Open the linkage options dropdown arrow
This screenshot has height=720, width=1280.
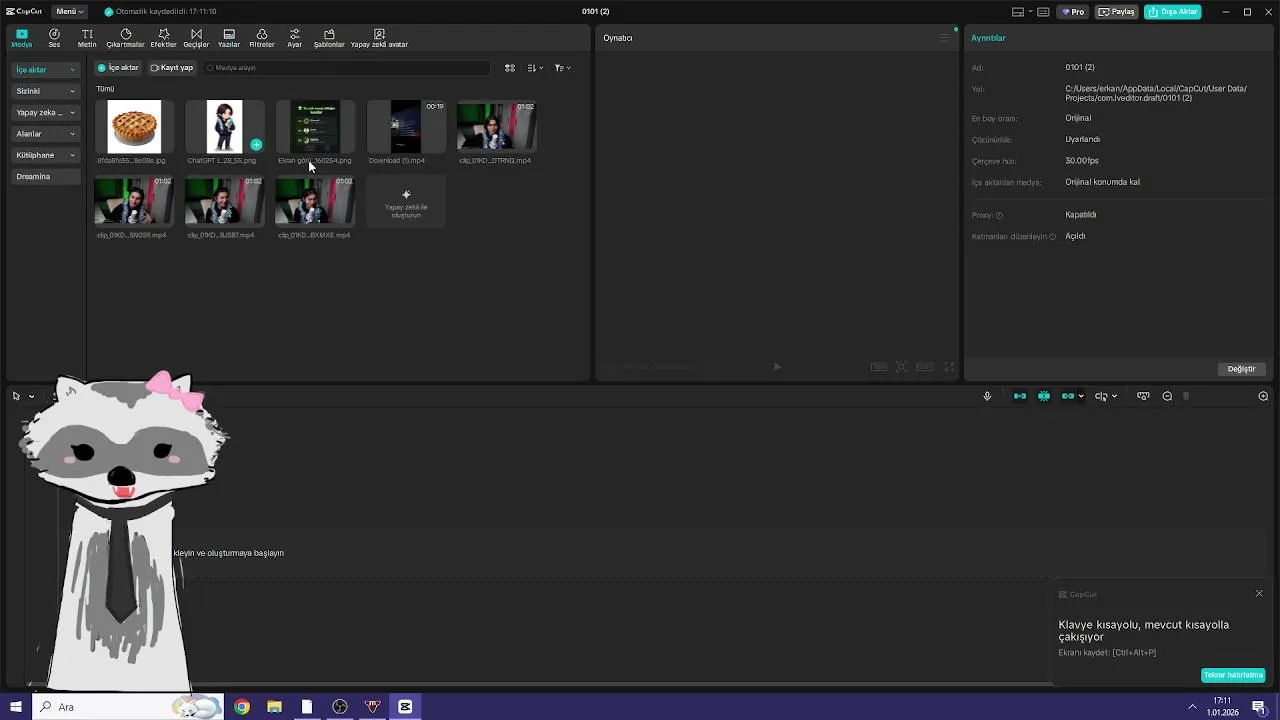[1081, 396]
